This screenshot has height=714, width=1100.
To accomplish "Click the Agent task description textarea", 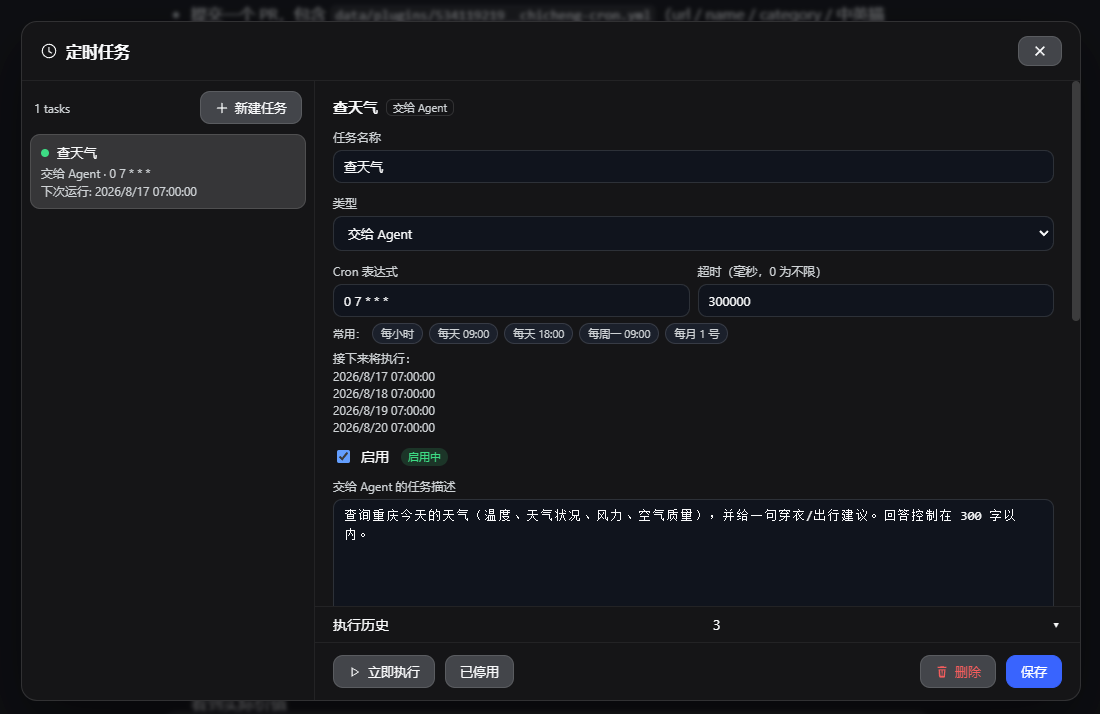I will (x=692, y=553).
